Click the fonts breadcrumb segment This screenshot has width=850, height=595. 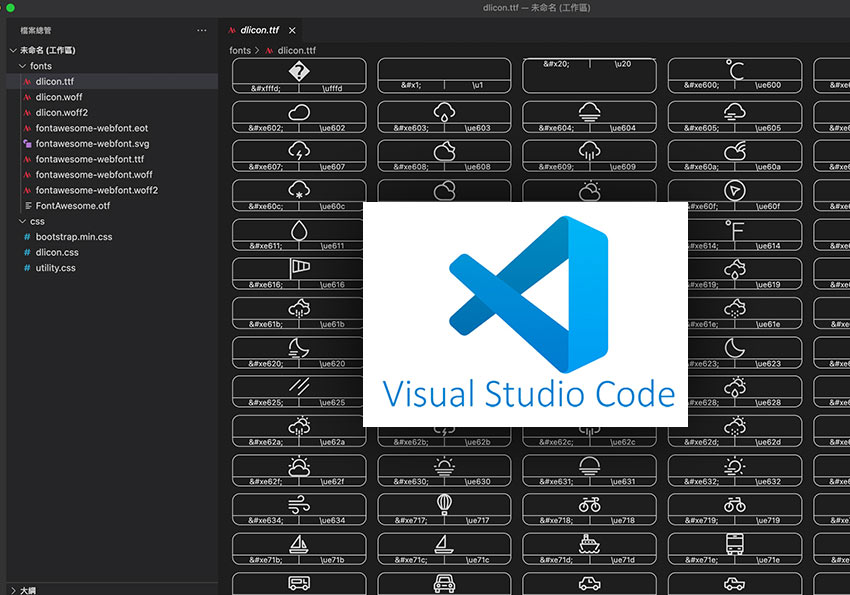tap(240, 50)
